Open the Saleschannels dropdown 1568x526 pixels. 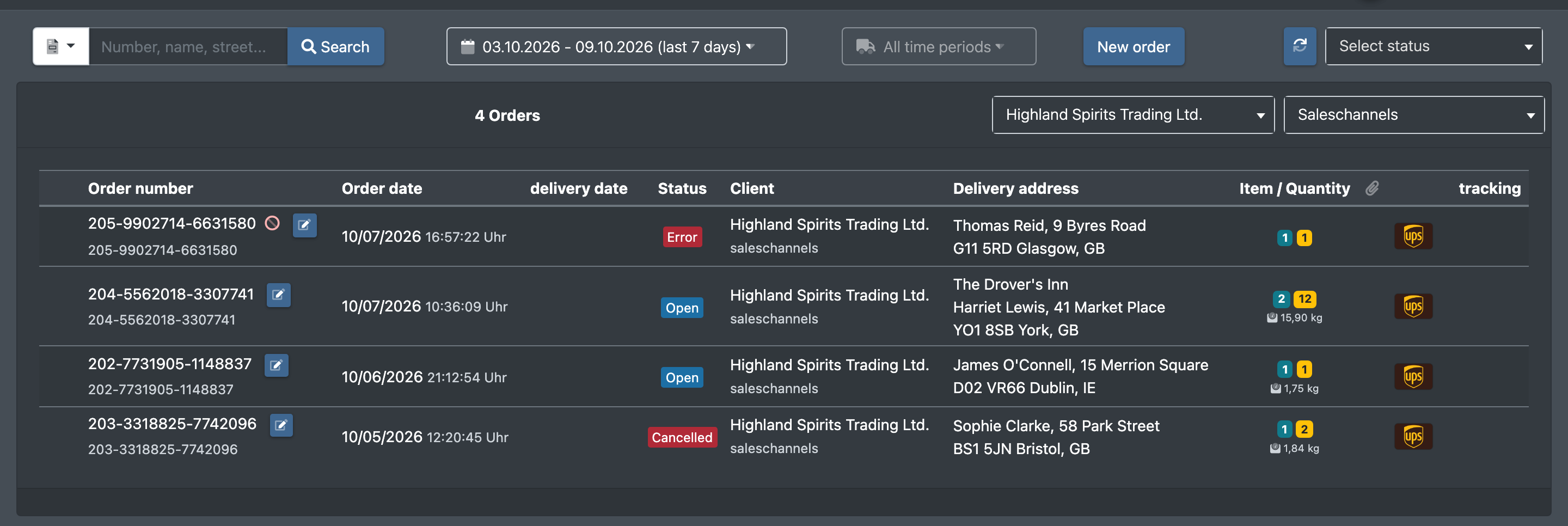(1413, 114)
